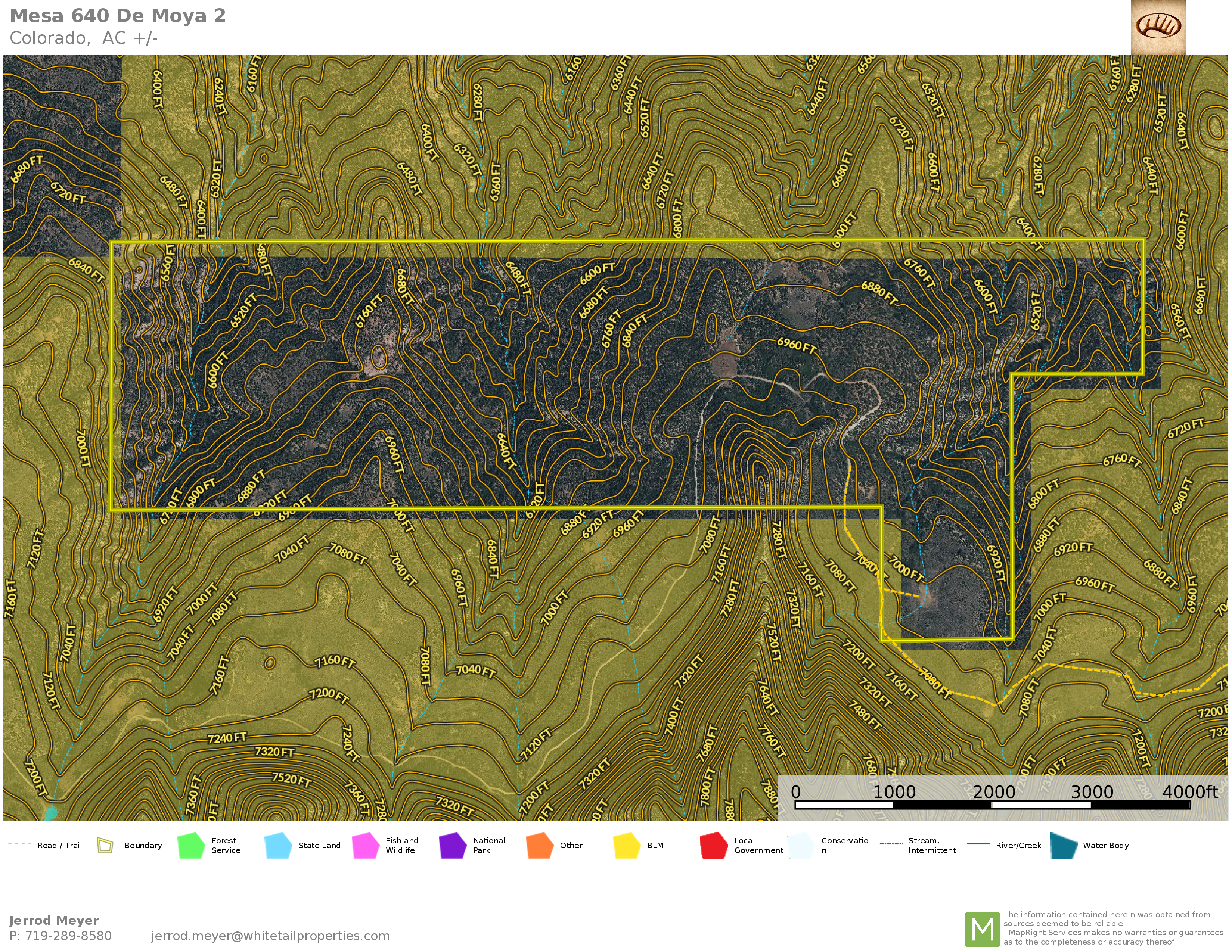Viewport: 1232px width, 952px height.
Task: Click the orange Other legend swatch
Action: (x=539, y=845)
